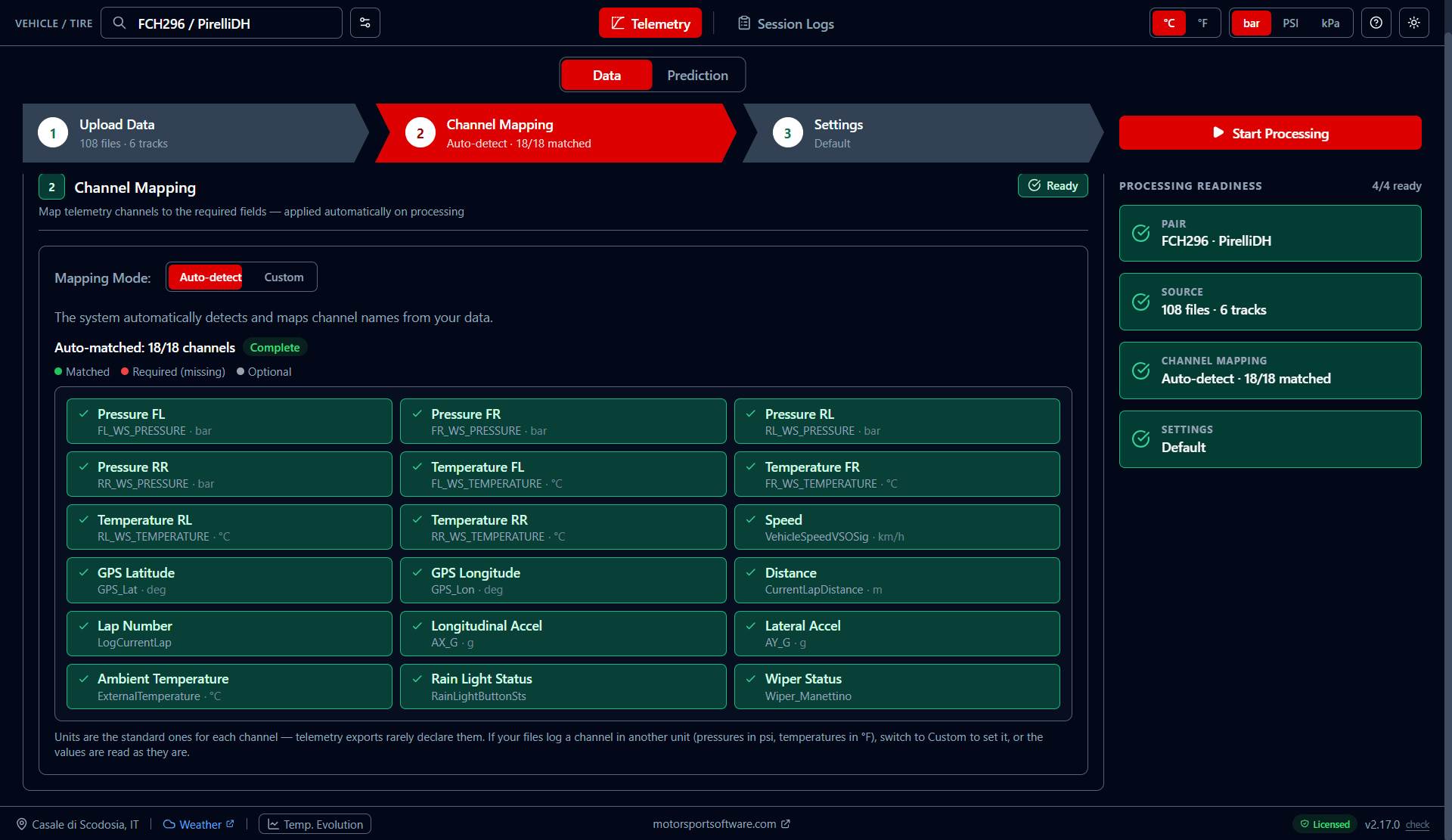
Task: Click the SOURCE card check circle icon
Action: coord(1141,302)
